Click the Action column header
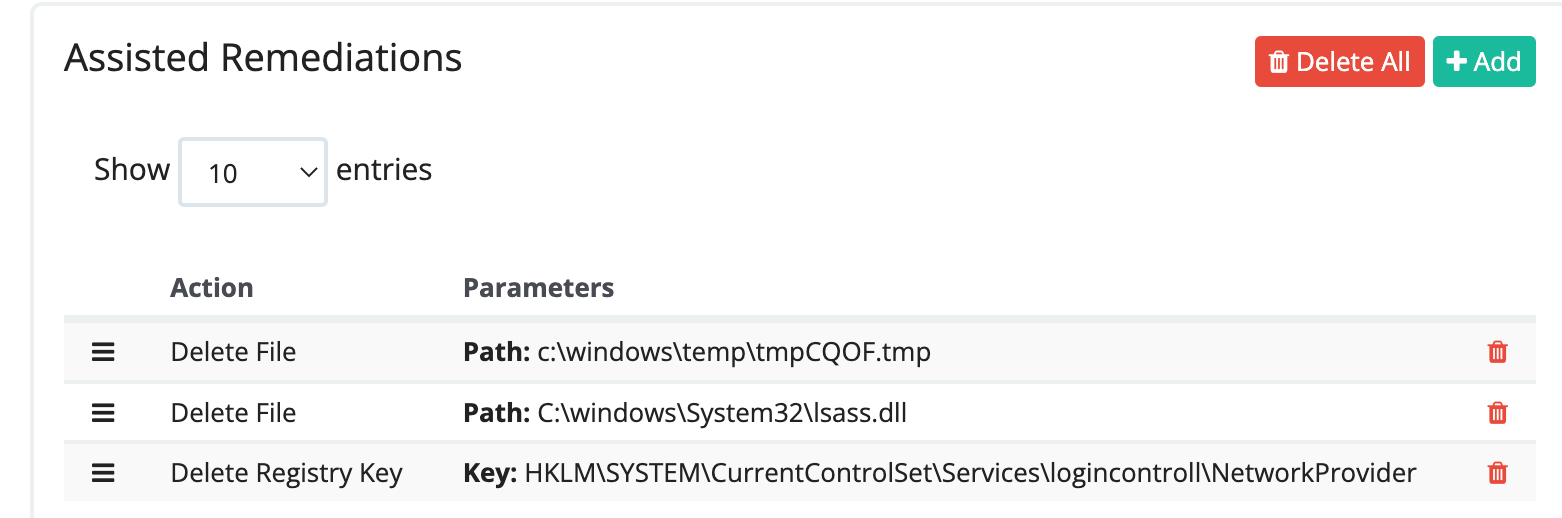 [x=212, y=288]
